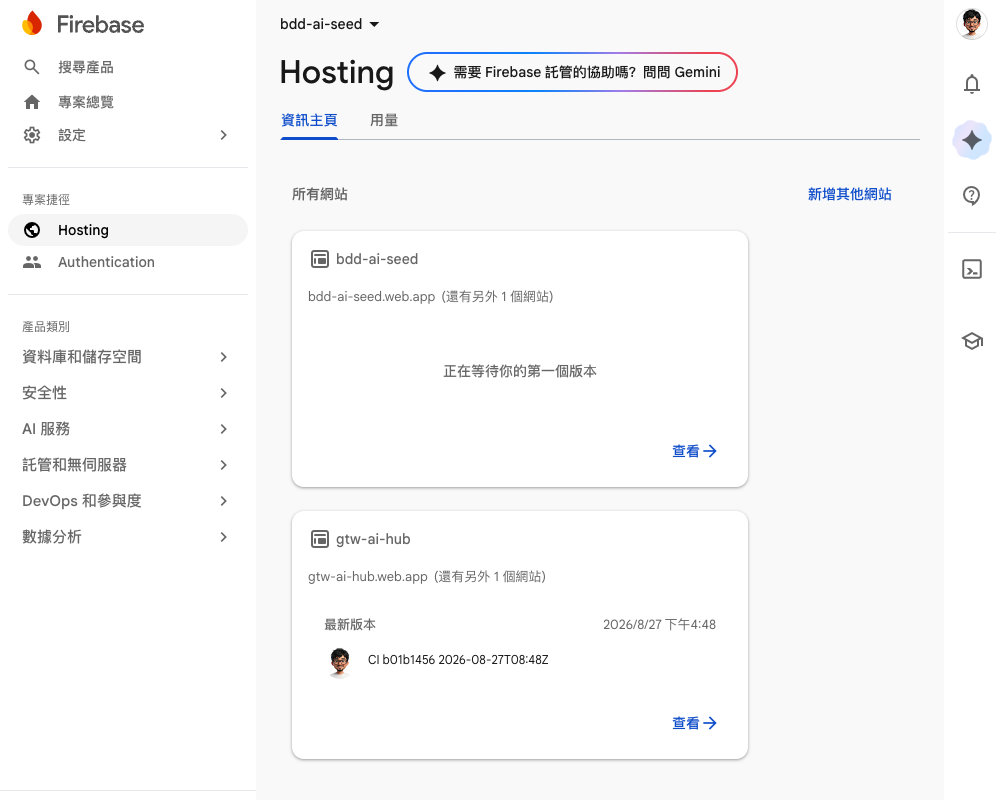Click the 所有網站 heading
Image resolution: width=1000 pixels, height=800 pixels.
pyautogui.click(x=320, y=194)
